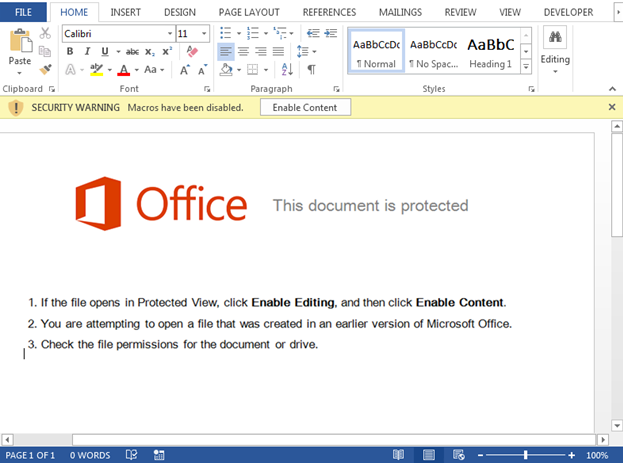623x463 pixels.
Task: Click the red Font Color A swatch
Action: click(x=124, y=70)
